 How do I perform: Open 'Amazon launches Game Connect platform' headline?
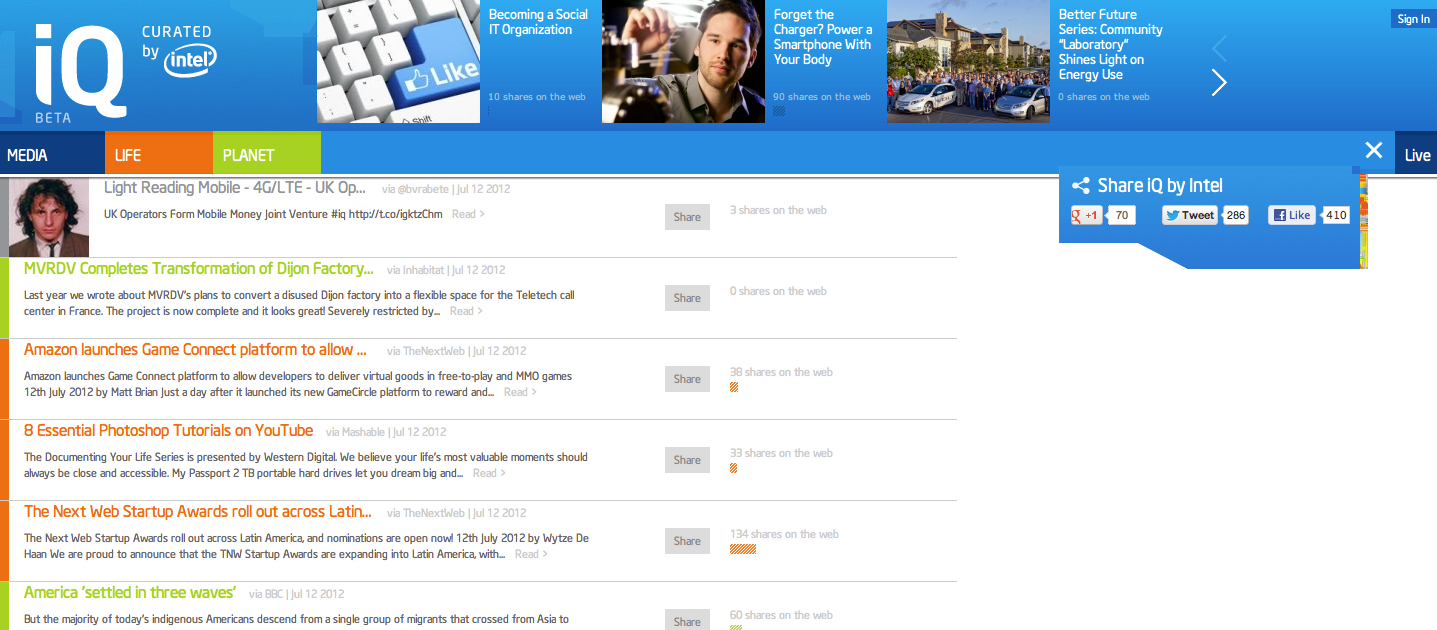click(195, 349)
